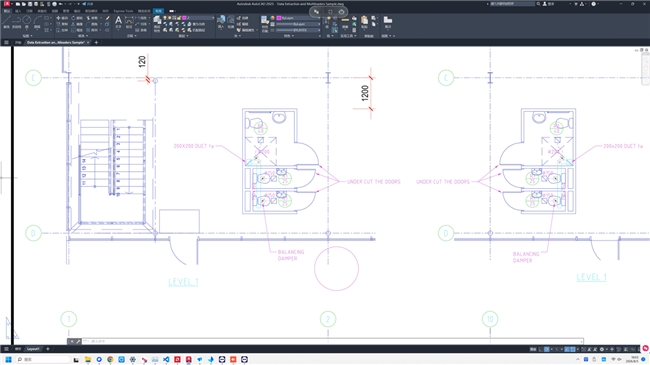This screenshot has height=365, width=650.
Task: Toggle the highlighted object snap status button
Action: [x=572, y=349]
